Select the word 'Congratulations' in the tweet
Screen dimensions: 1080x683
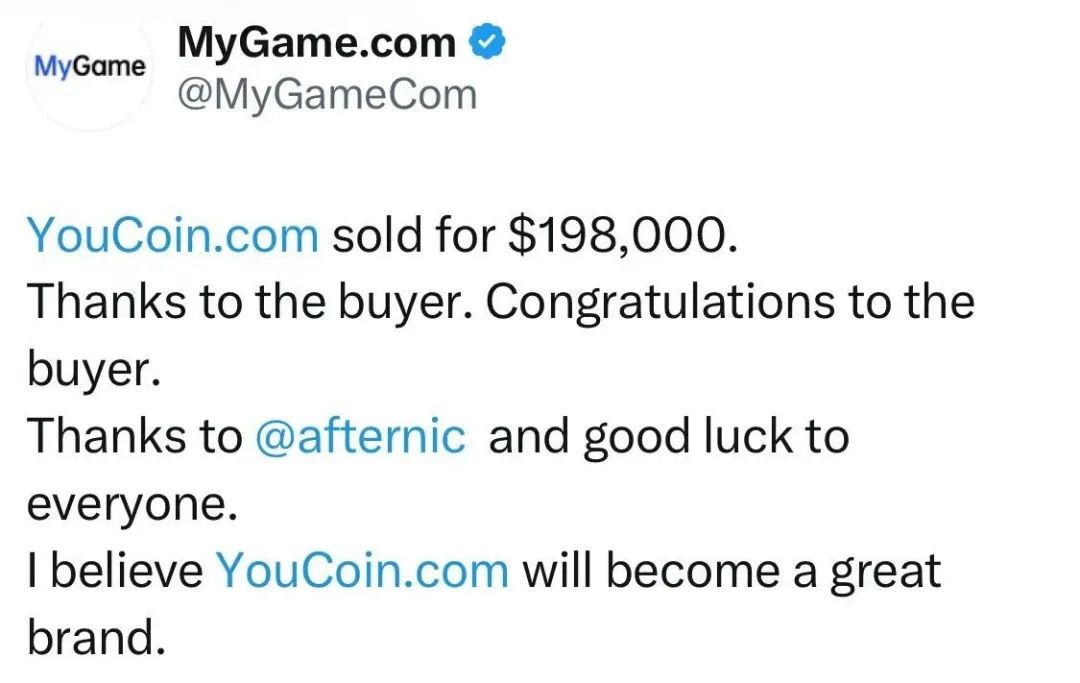click(x=661, y=303)
